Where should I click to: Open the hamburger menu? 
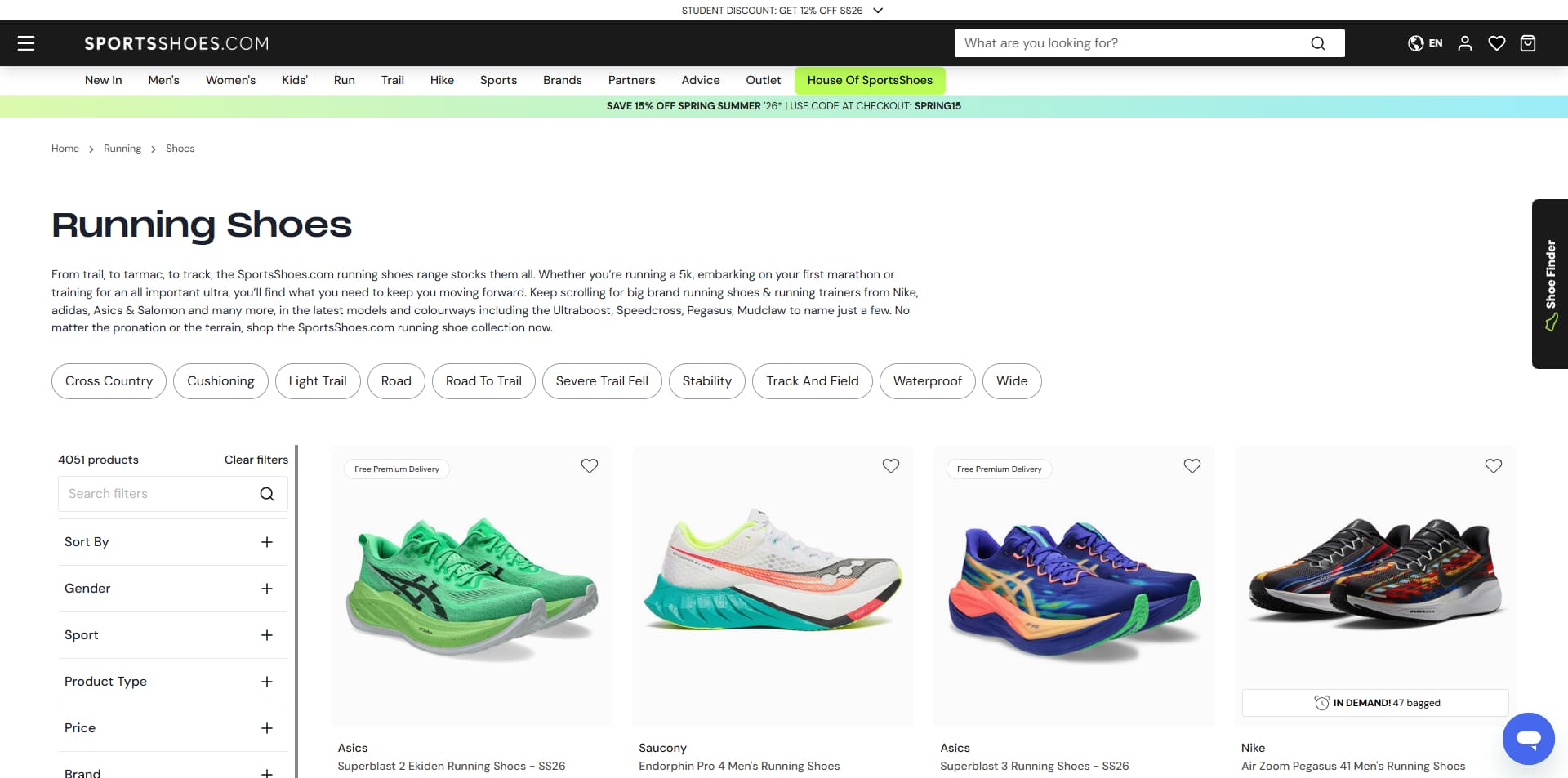pyautogui.click(x=26, y=43)
